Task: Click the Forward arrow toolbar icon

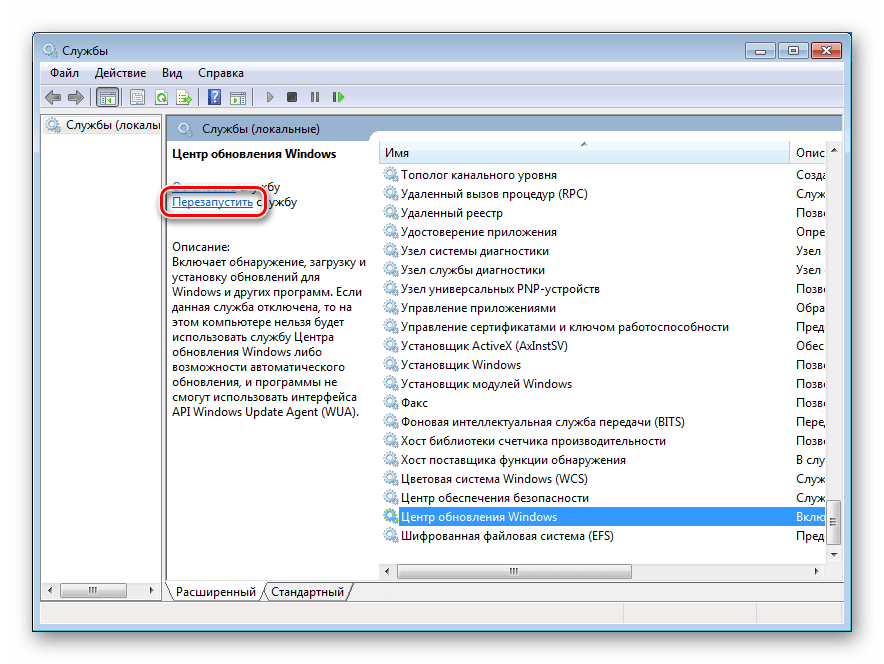Action: [75, 97]
